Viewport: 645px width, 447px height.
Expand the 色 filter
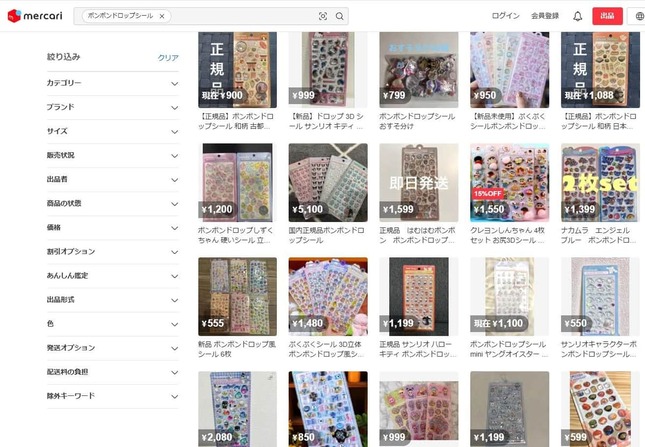coord(112,324)
